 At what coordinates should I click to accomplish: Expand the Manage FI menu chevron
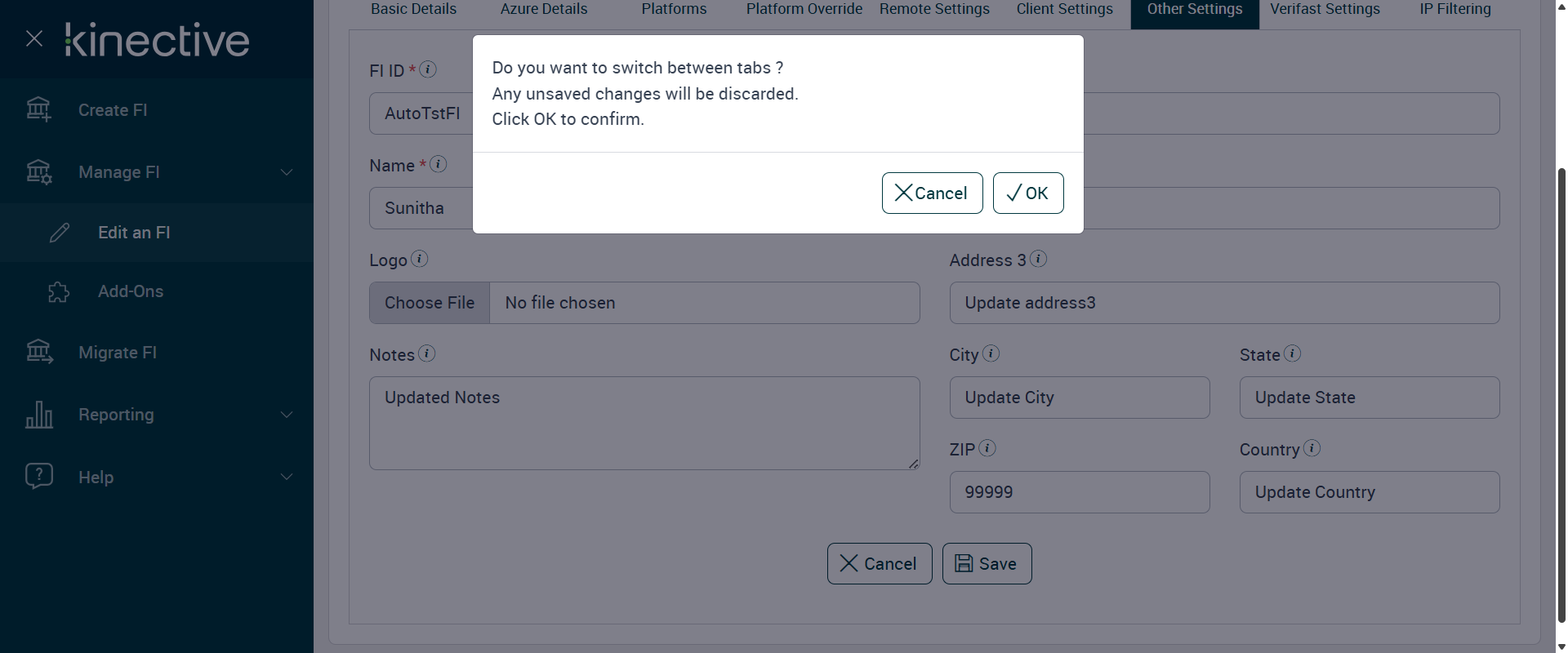(287, 172)
